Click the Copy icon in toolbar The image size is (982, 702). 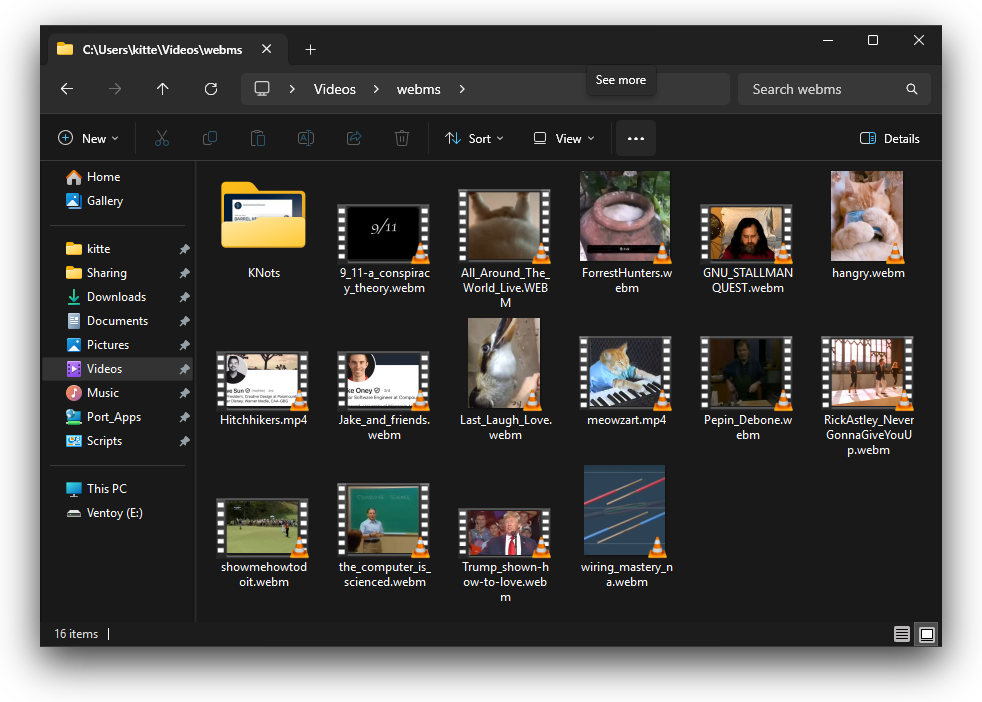pyautogui.click(x=210, y=138)
